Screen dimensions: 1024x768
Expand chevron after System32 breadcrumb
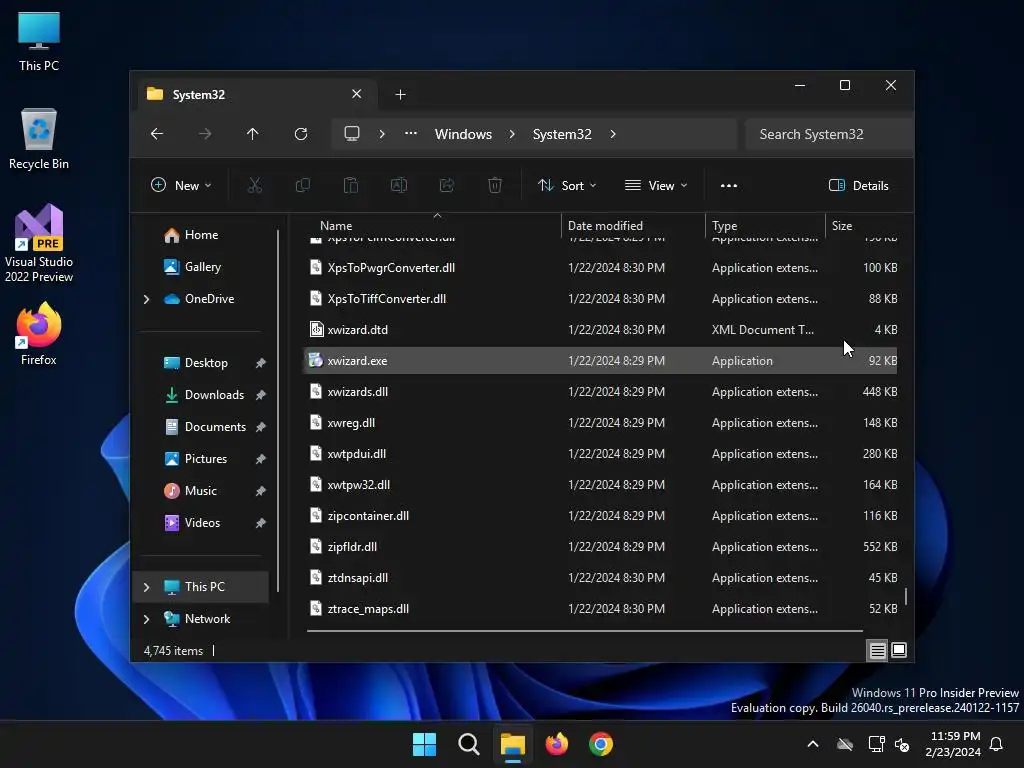pyautogui.click(x=613, y=134)
